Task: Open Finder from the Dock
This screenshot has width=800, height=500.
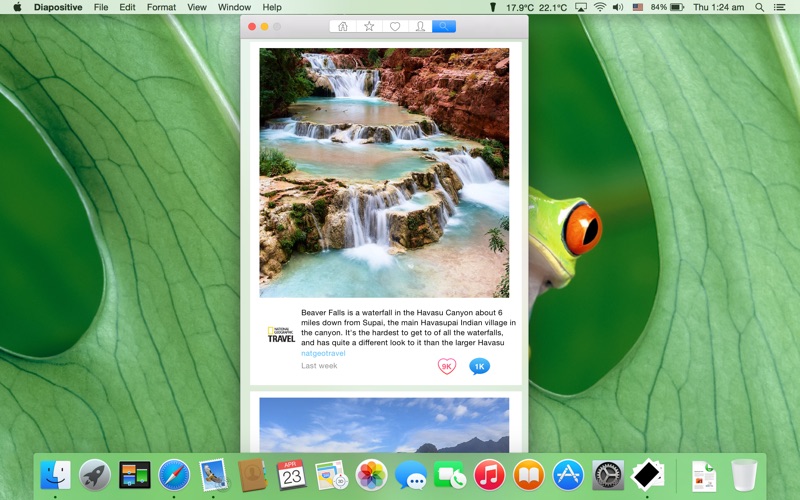Action: click(x=55, y=475)
